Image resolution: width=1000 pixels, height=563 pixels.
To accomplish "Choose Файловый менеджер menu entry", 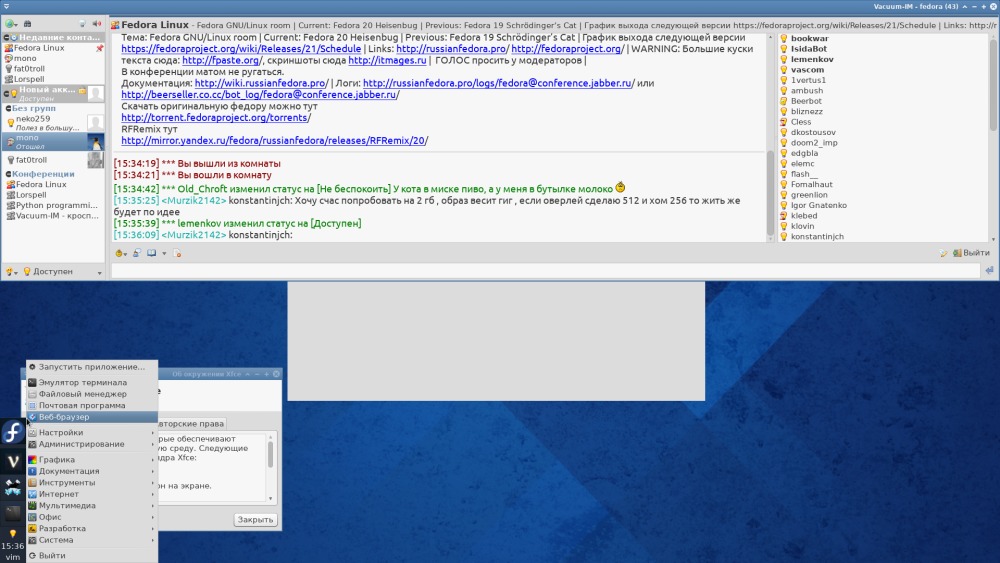I will click(92, 394).
